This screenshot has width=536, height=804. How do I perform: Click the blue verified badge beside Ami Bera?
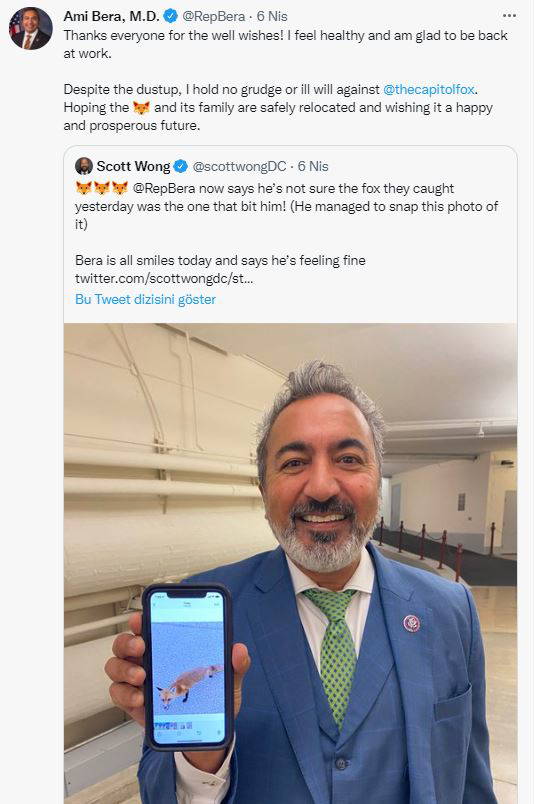pos(170,16)
